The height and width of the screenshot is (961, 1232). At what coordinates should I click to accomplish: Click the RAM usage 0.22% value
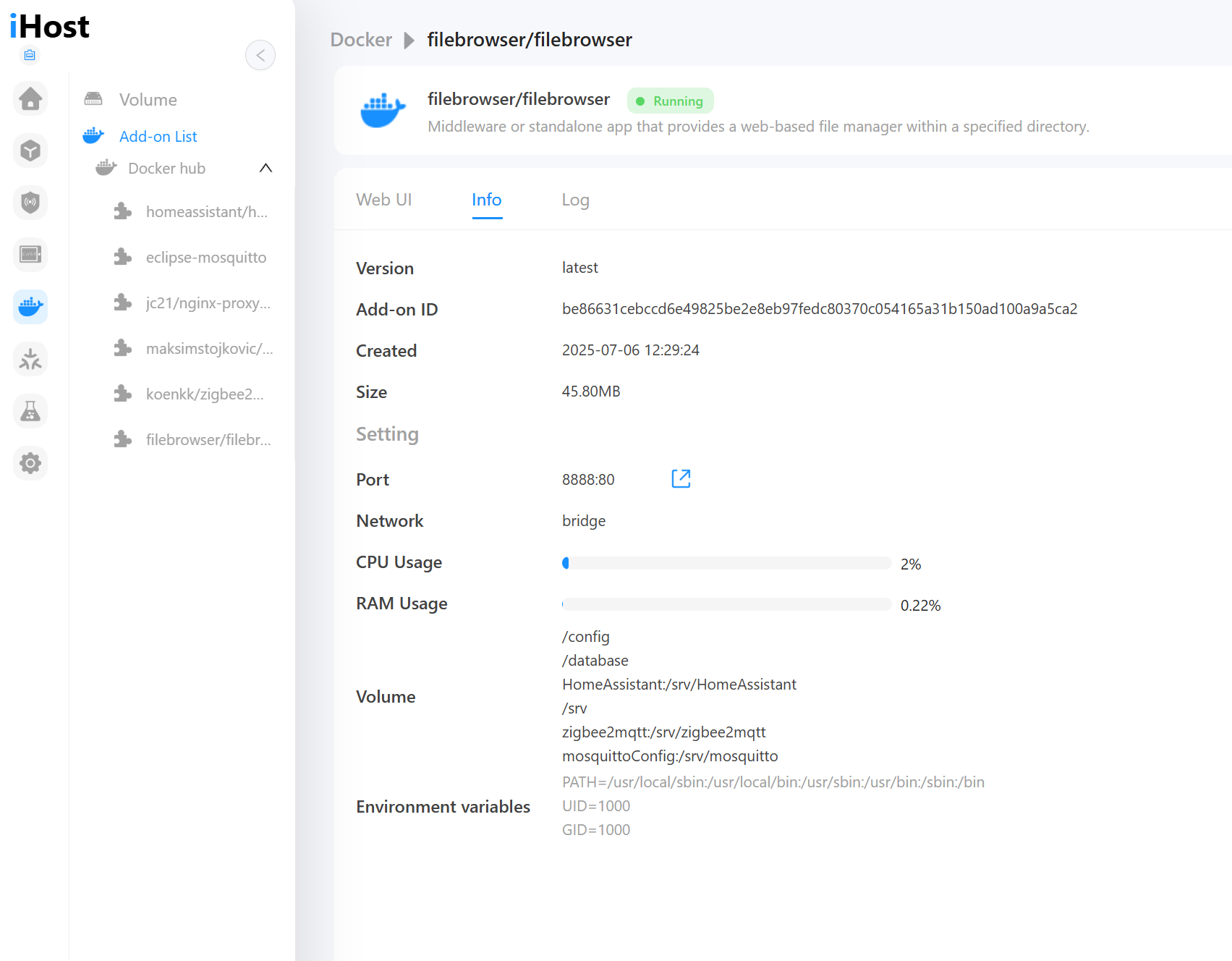coord(920,606)
